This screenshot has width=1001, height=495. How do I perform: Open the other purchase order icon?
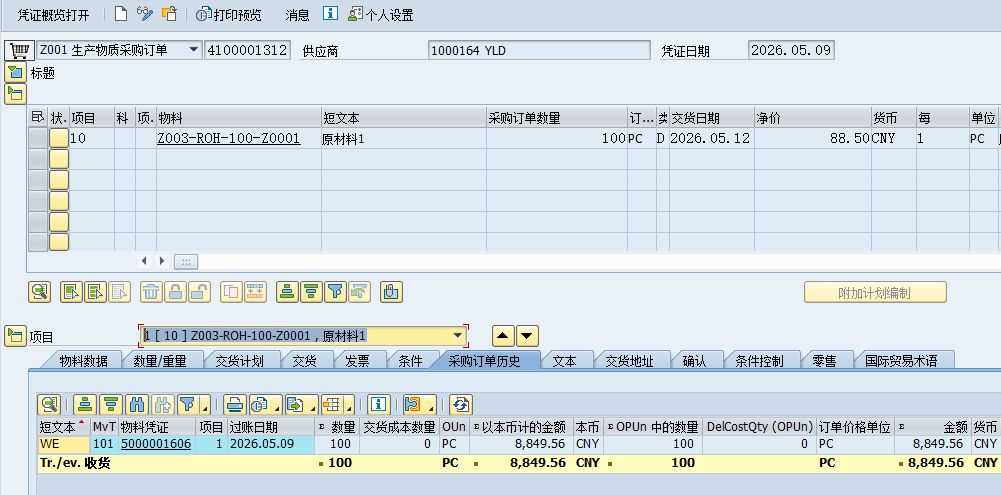(x=170, y=14)
